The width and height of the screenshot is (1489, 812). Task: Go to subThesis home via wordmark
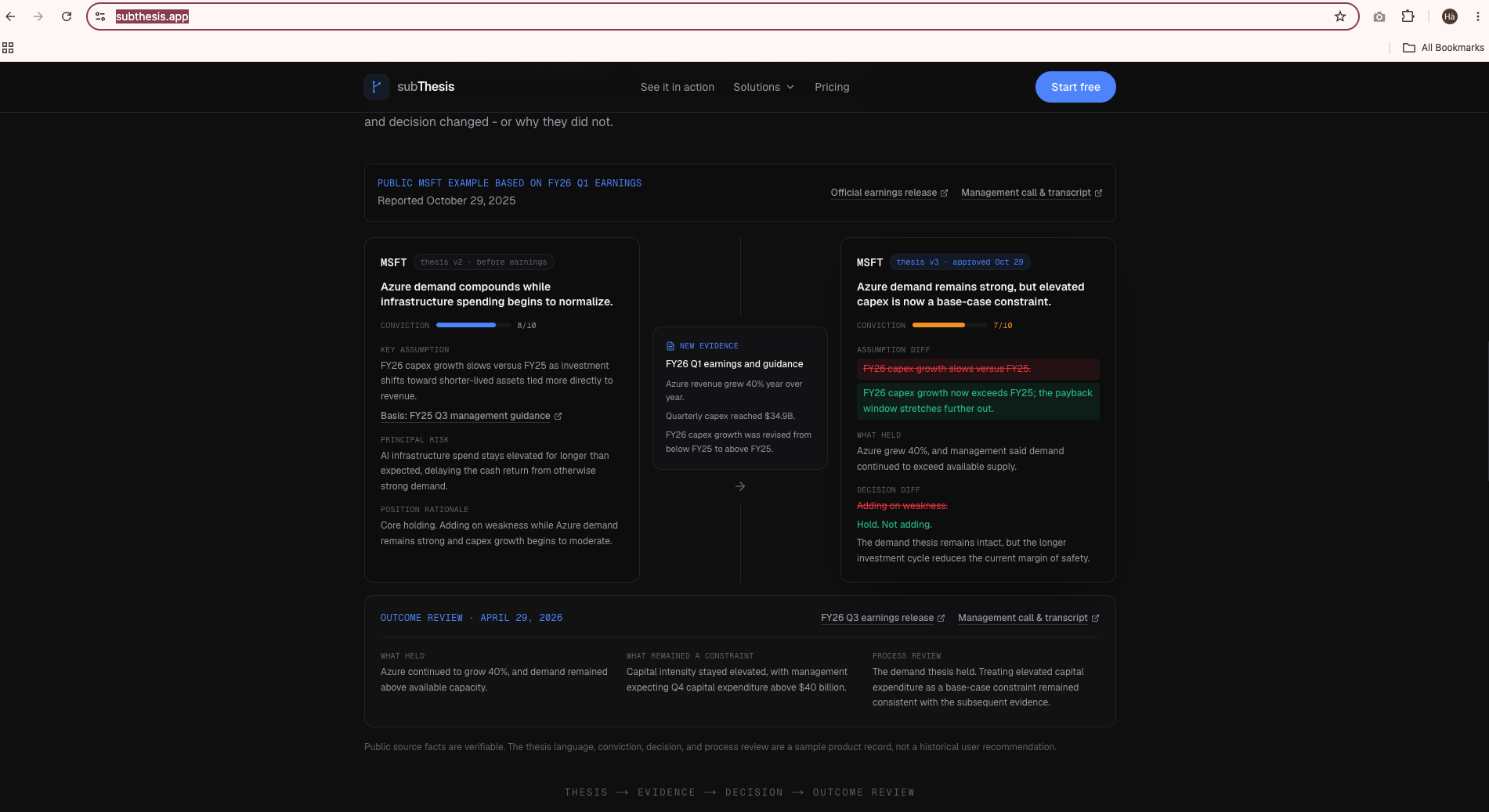(425, 87)
